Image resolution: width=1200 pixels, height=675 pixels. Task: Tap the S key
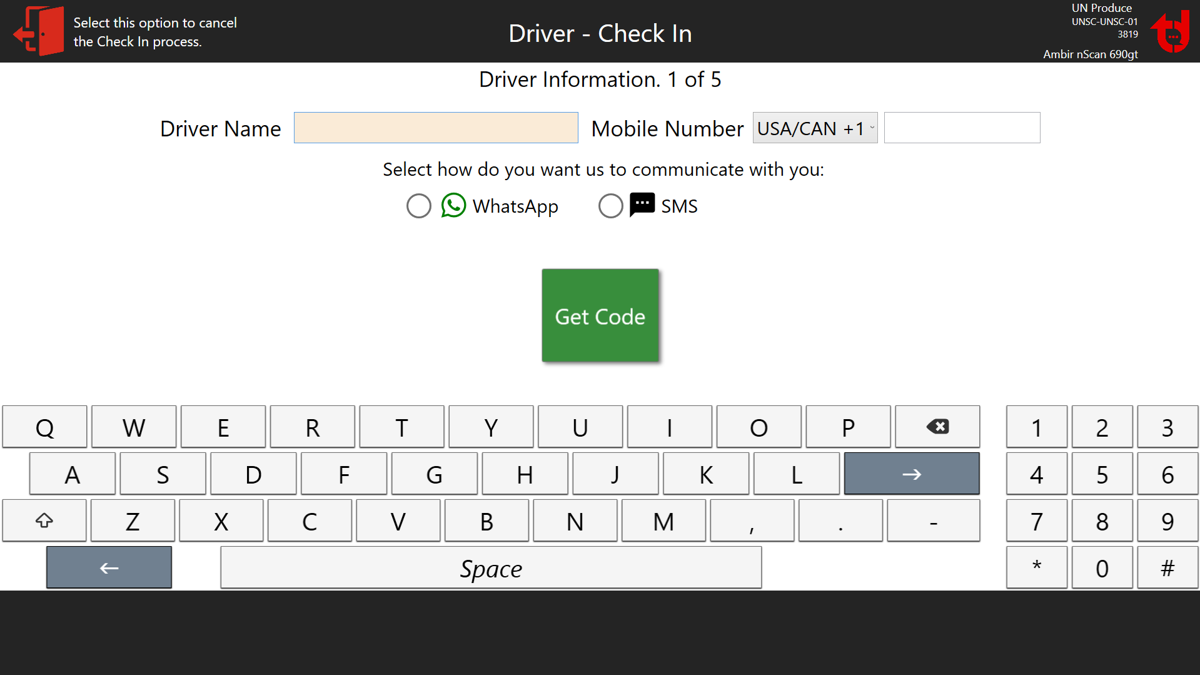pyautogui.click(x=162, y=474)
